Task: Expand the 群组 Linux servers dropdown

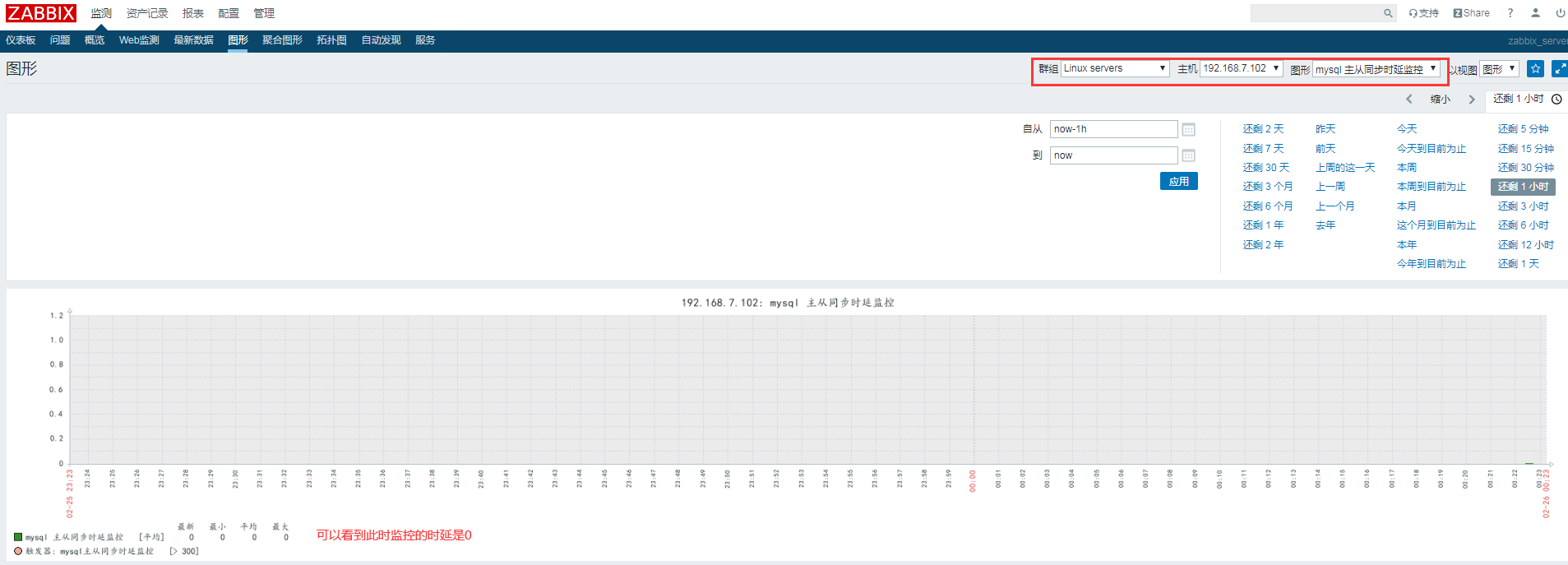Action: tap(1115, 68)
